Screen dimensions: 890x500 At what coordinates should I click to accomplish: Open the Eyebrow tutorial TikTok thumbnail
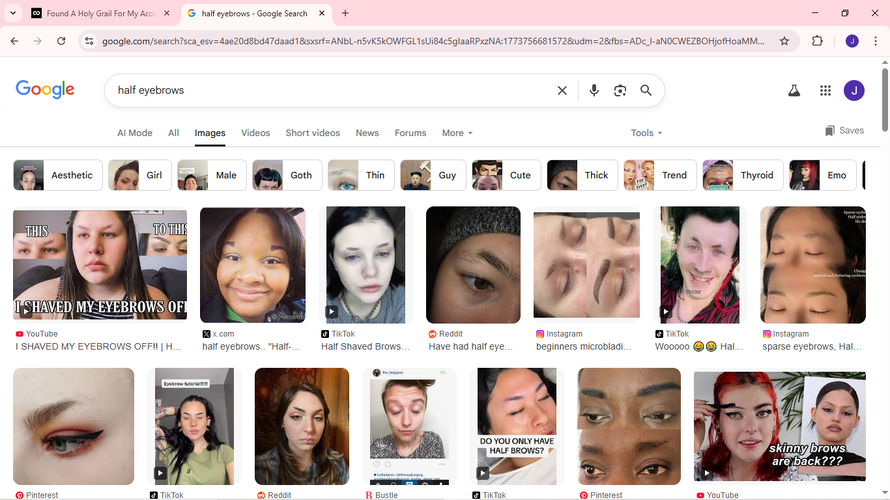(194, 426)
